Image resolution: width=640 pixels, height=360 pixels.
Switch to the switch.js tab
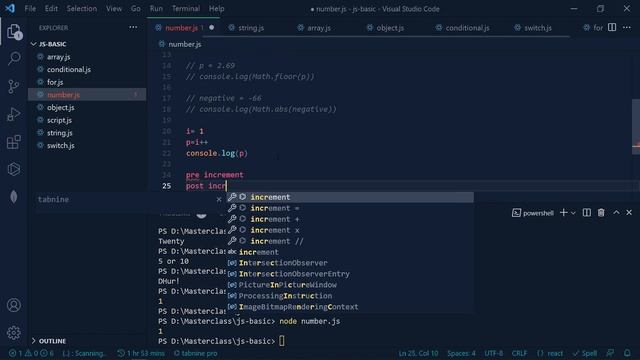533,28
